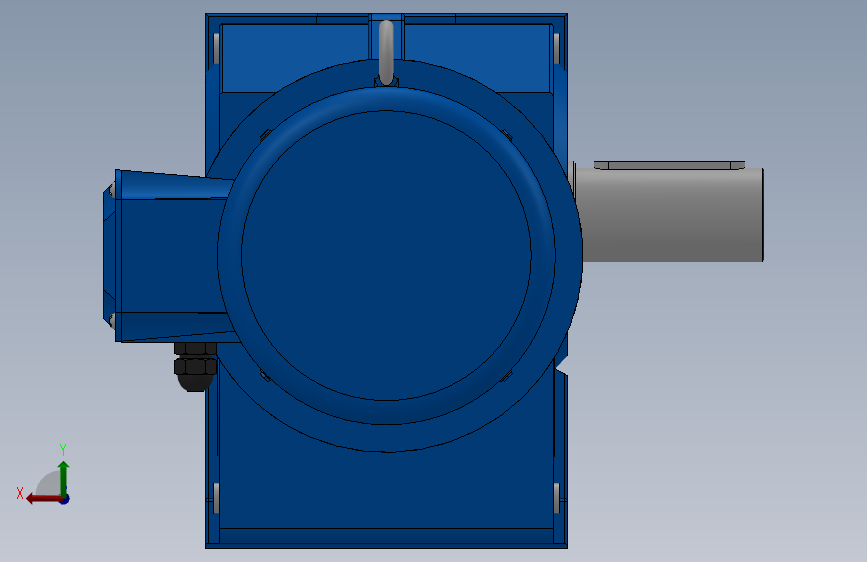Screen dimensions: 867x562
Task: Select the bottom-right housing screw
Action: (556, 498)
